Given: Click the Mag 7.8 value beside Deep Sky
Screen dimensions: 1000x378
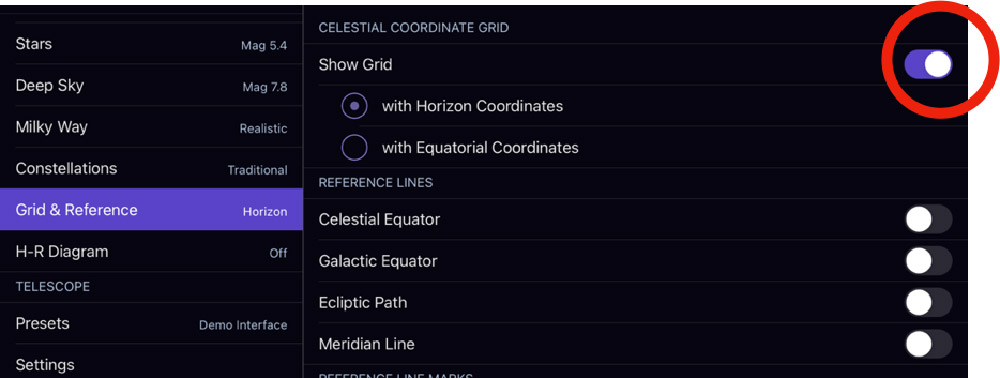Looking at the screenshot, I should coord(265,87).
